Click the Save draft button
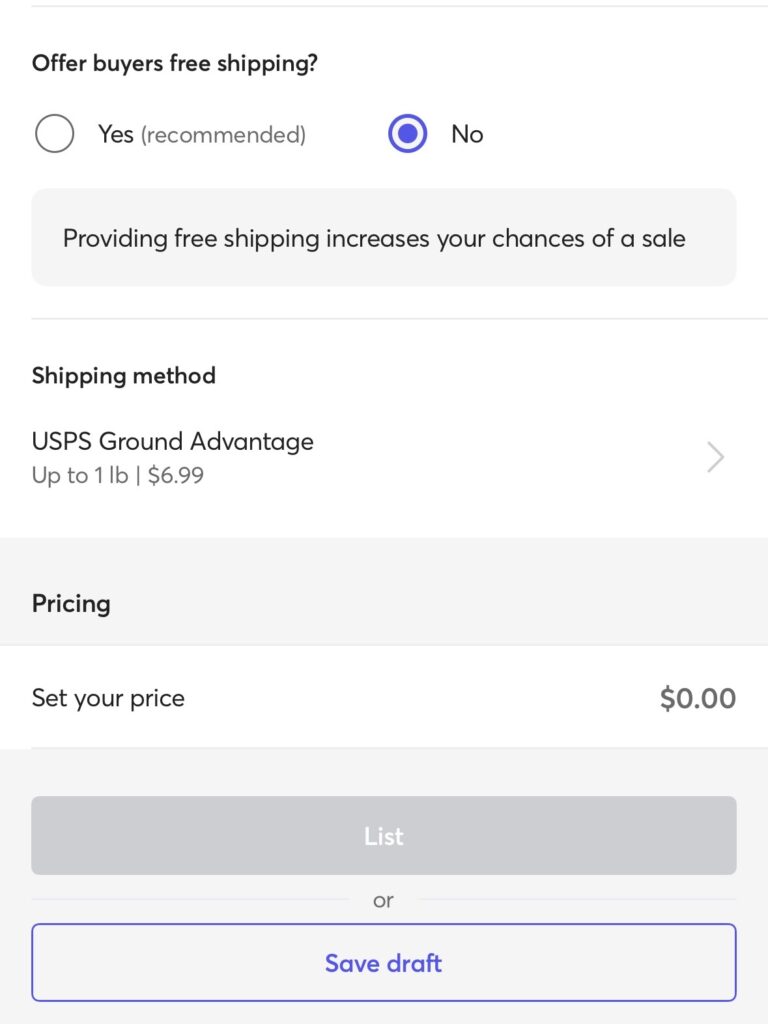 pos(384,963)
